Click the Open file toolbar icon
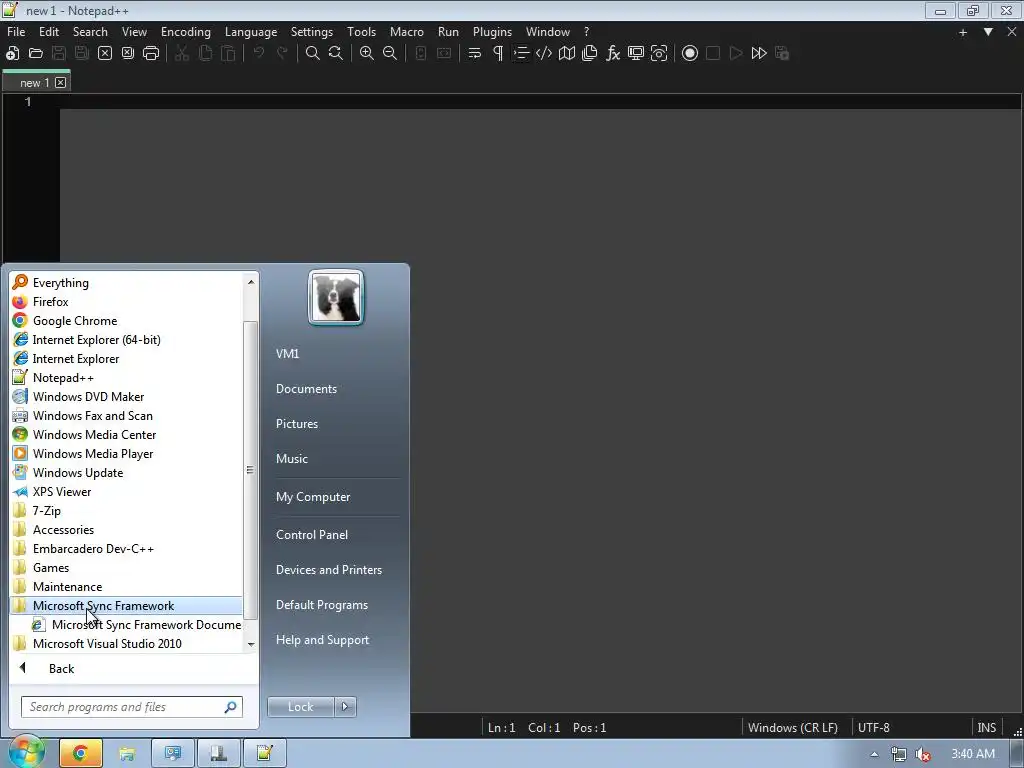The image size is (1024, 768). [36, 54]
